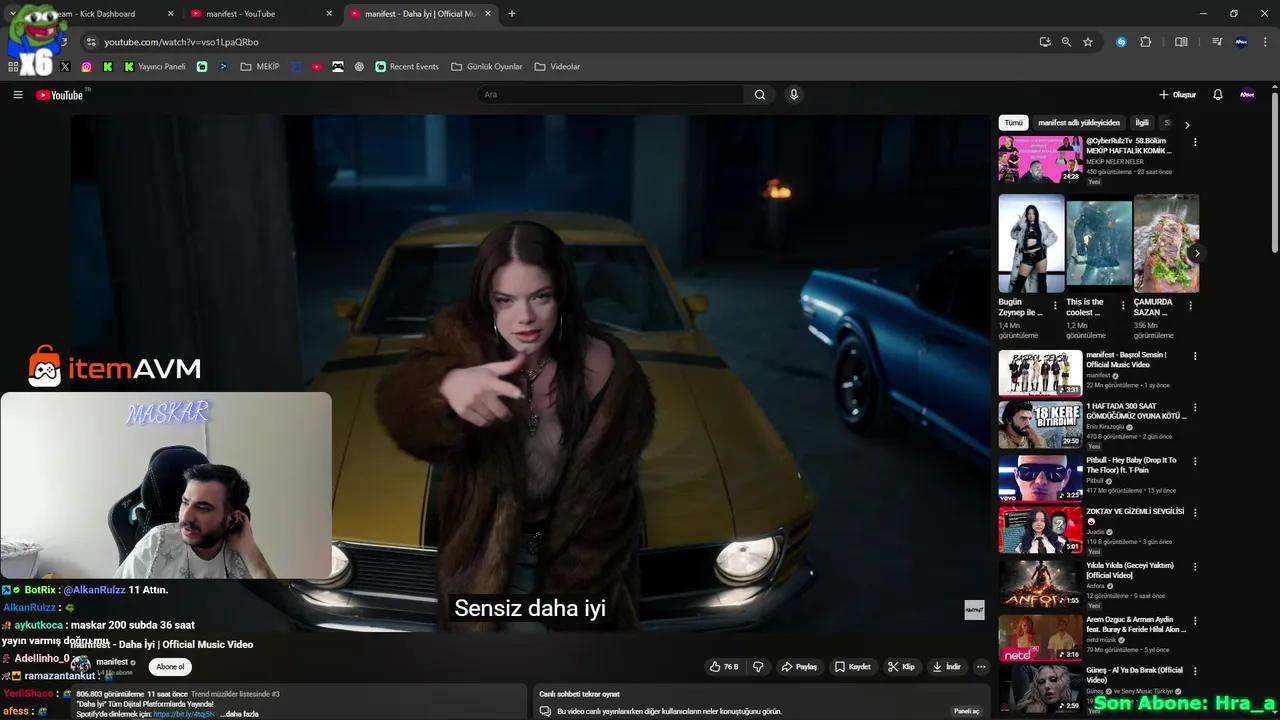Open the Recent Events bookmark
The image size is (1280, 720).
[407, 67]
